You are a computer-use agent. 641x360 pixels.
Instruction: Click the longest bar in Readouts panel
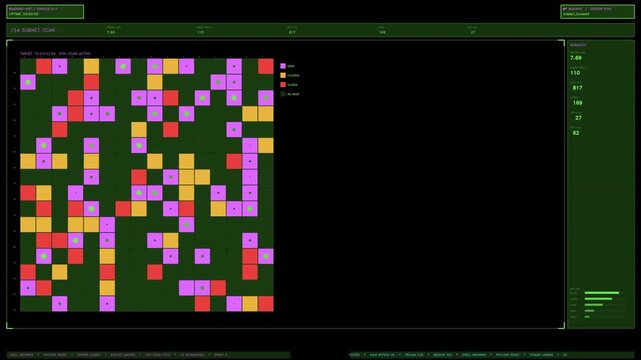coord(602,293)
